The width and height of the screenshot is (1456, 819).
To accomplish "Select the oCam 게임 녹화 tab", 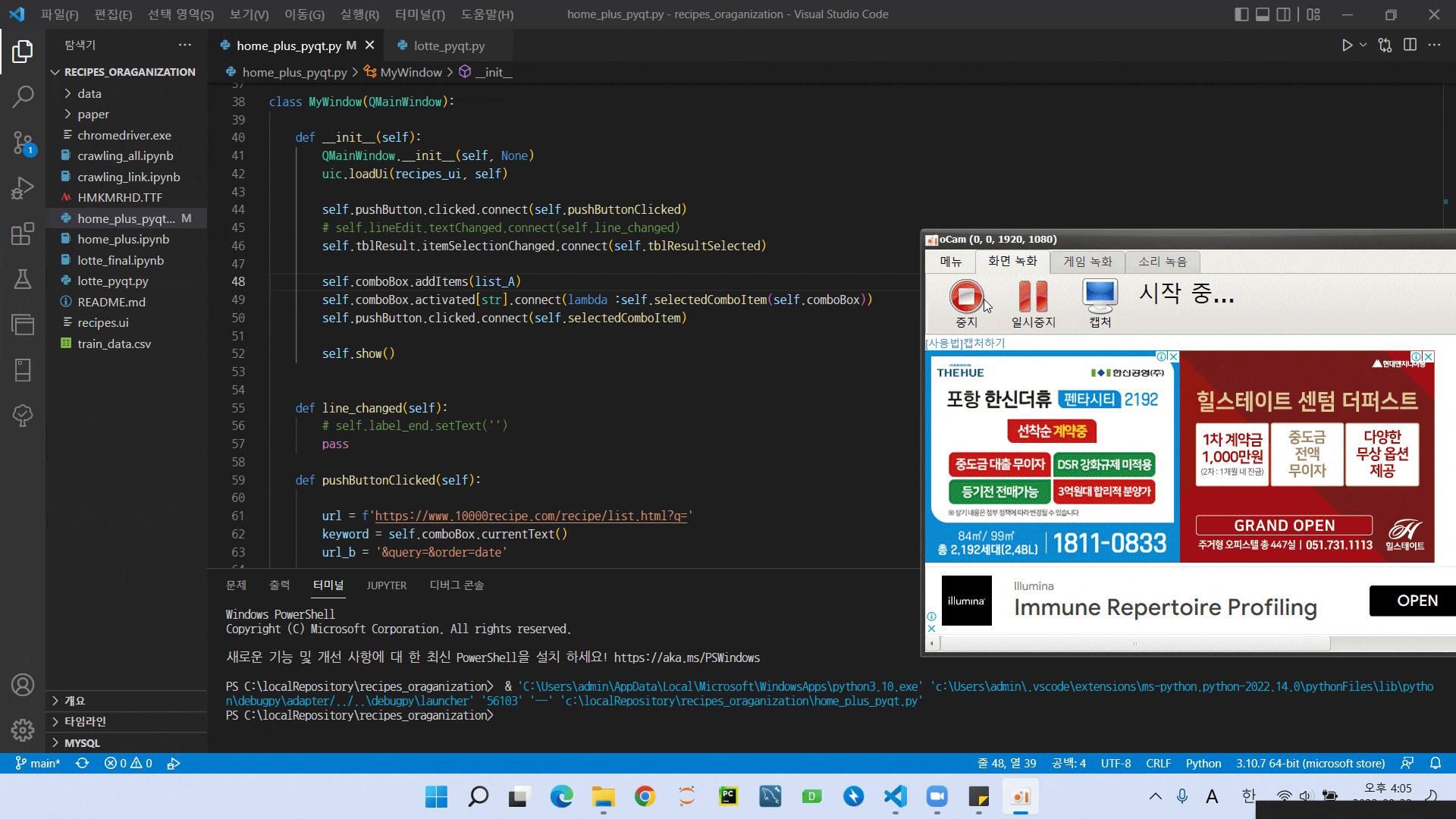I will [1087, 262].
